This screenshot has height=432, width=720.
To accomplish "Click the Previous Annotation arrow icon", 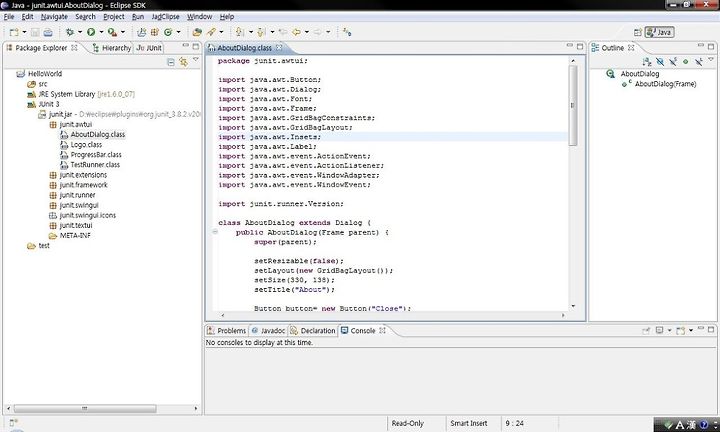I will 261,32.
